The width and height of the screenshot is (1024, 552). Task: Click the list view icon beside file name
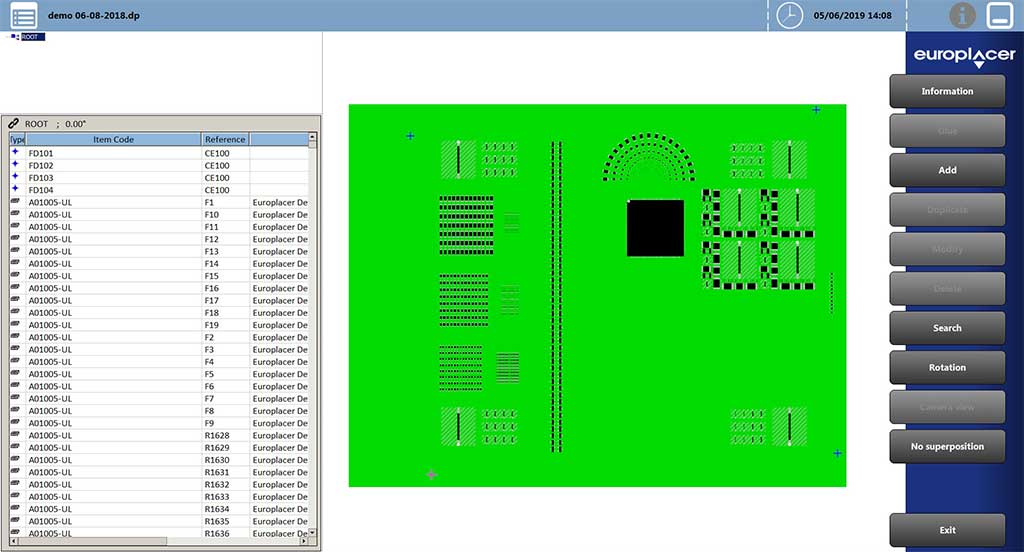pos(24,15)
